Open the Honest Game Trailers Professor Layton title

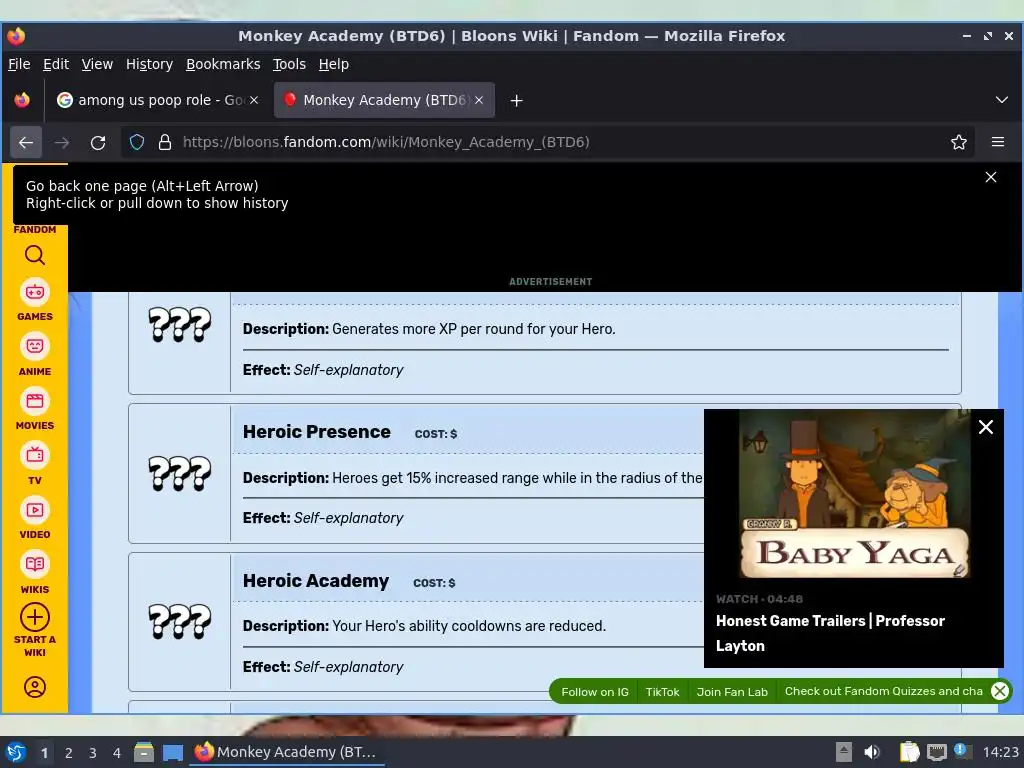click(x=830, y=633)
